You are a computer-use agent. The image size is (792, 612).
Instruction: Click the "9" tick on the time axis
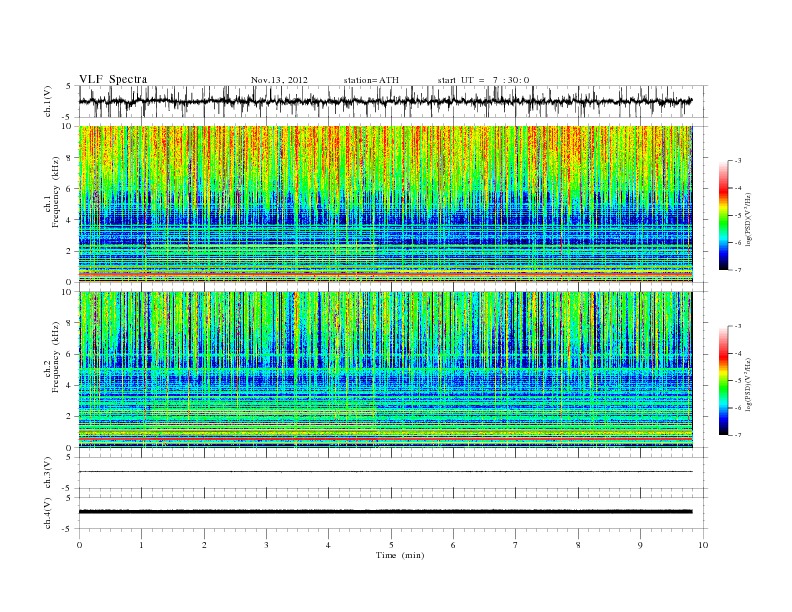640,545
